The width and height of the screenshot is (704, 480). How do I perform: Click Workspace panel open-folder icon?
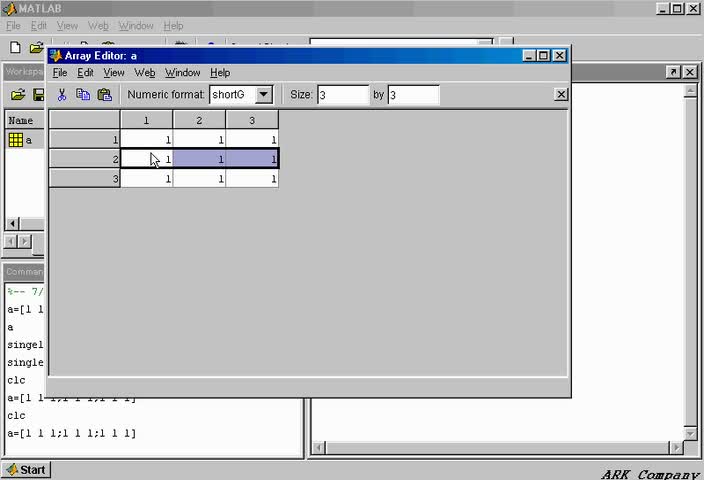(18, 95)
